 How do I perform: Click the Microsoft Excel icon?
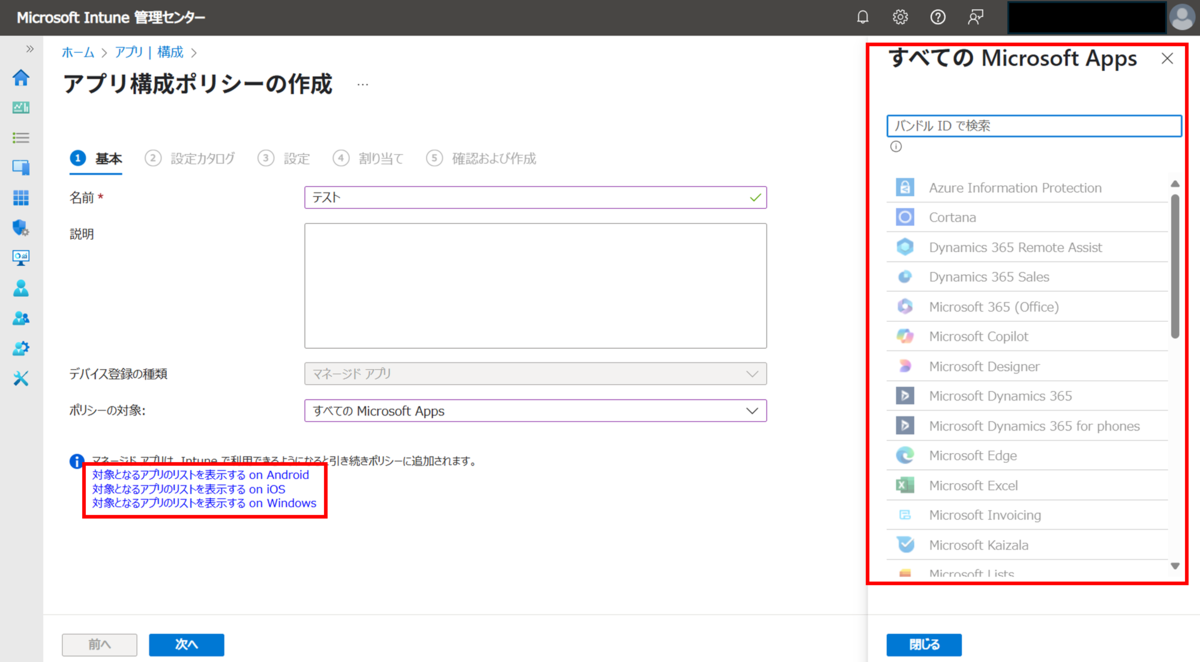coord(905,485)
